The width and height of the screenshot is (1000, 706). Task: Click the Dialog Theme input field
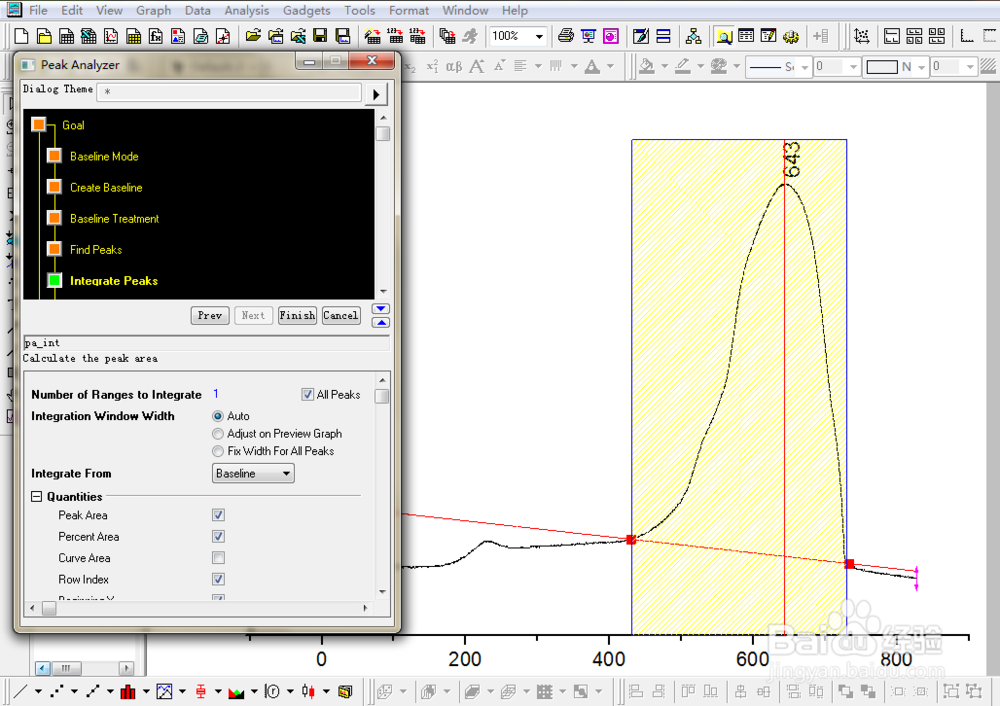(x=230, y=92)
